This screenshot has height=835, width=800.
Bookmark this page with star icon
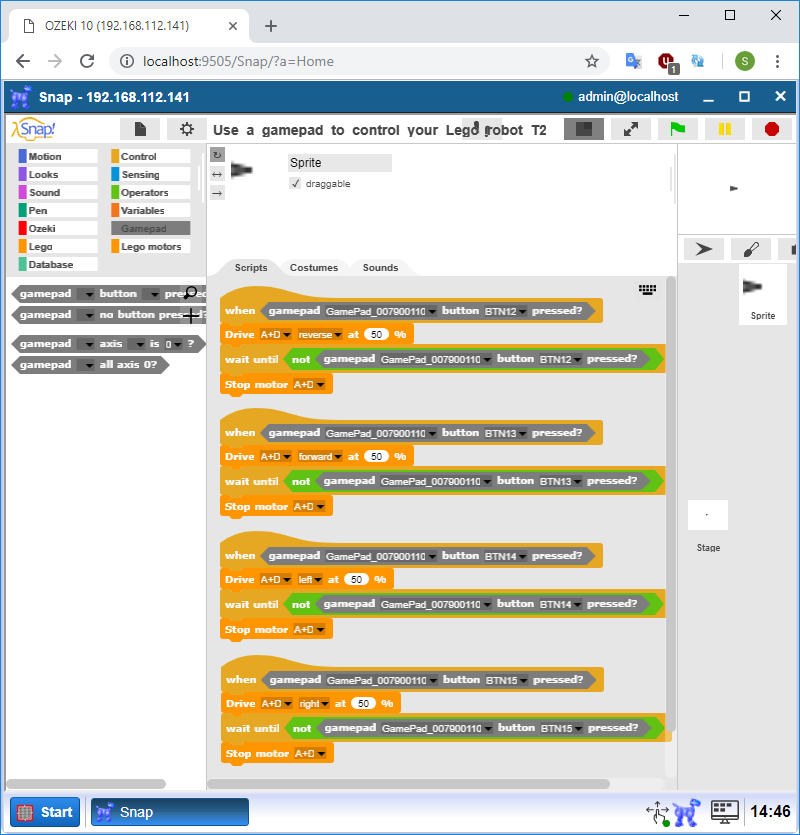(592, 61)
